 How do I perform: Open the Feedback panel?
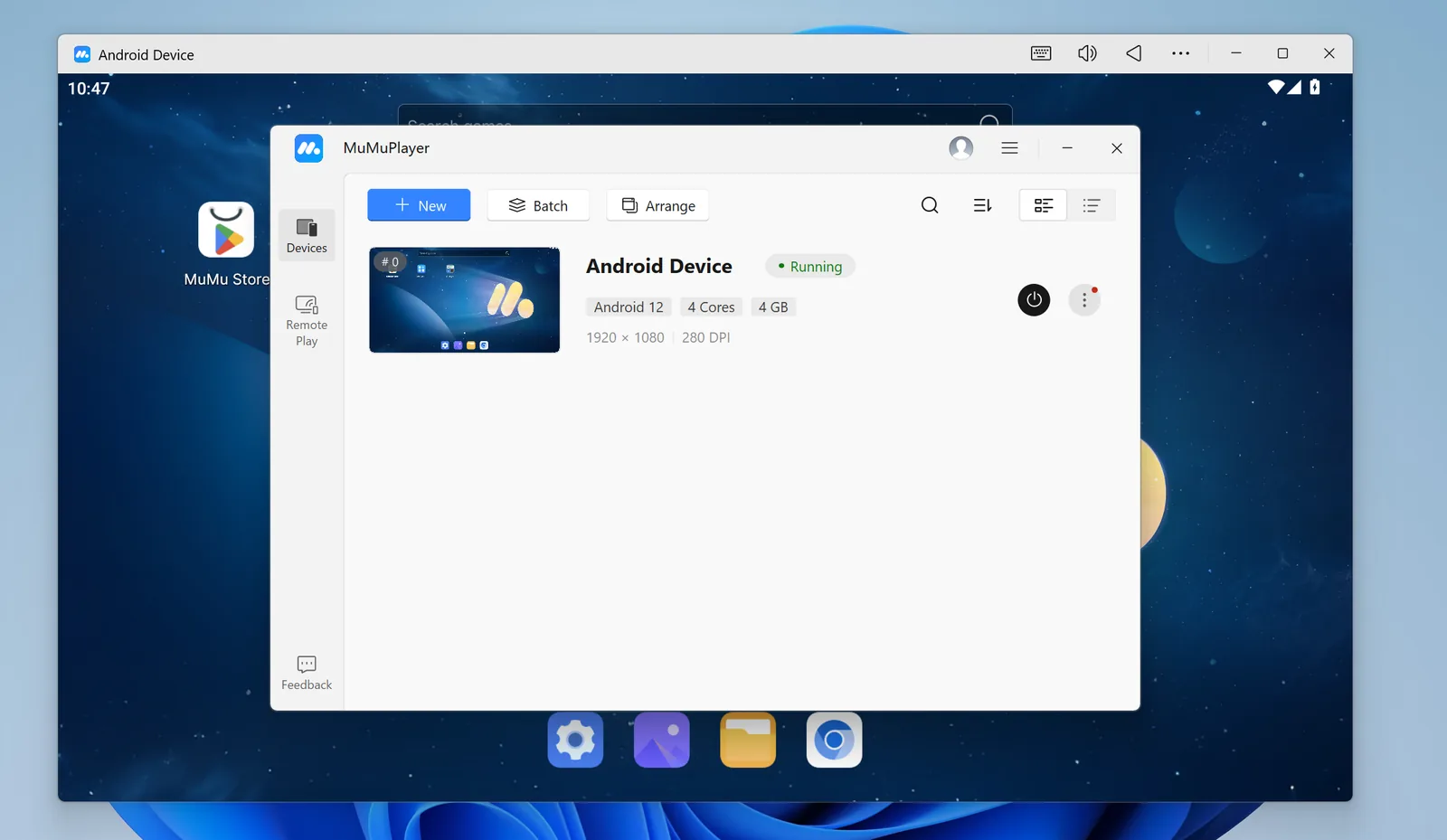(x=307, y=674)
